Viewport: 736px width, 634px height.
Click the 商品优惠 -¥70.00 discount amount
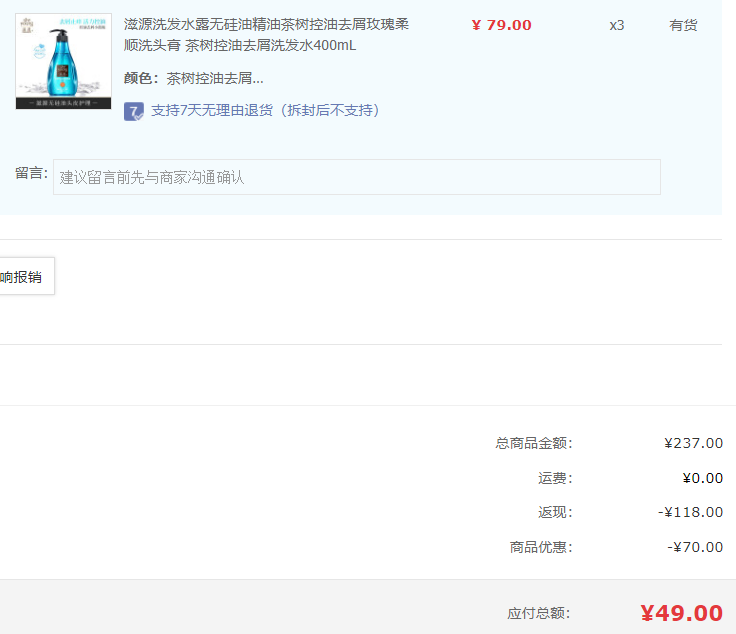[x=694, y=547]
